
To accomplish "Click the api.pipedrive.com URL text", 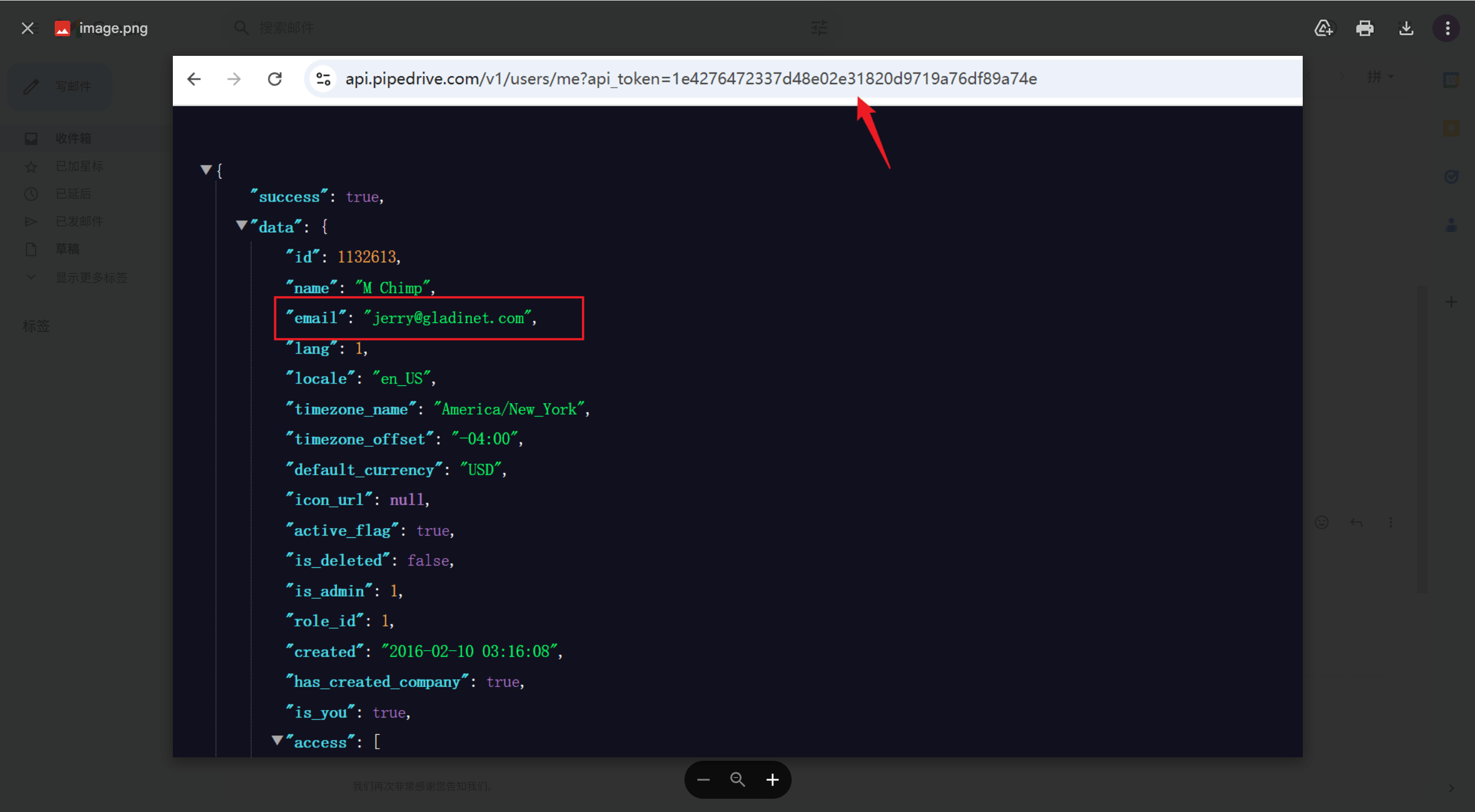I will 691,79.
